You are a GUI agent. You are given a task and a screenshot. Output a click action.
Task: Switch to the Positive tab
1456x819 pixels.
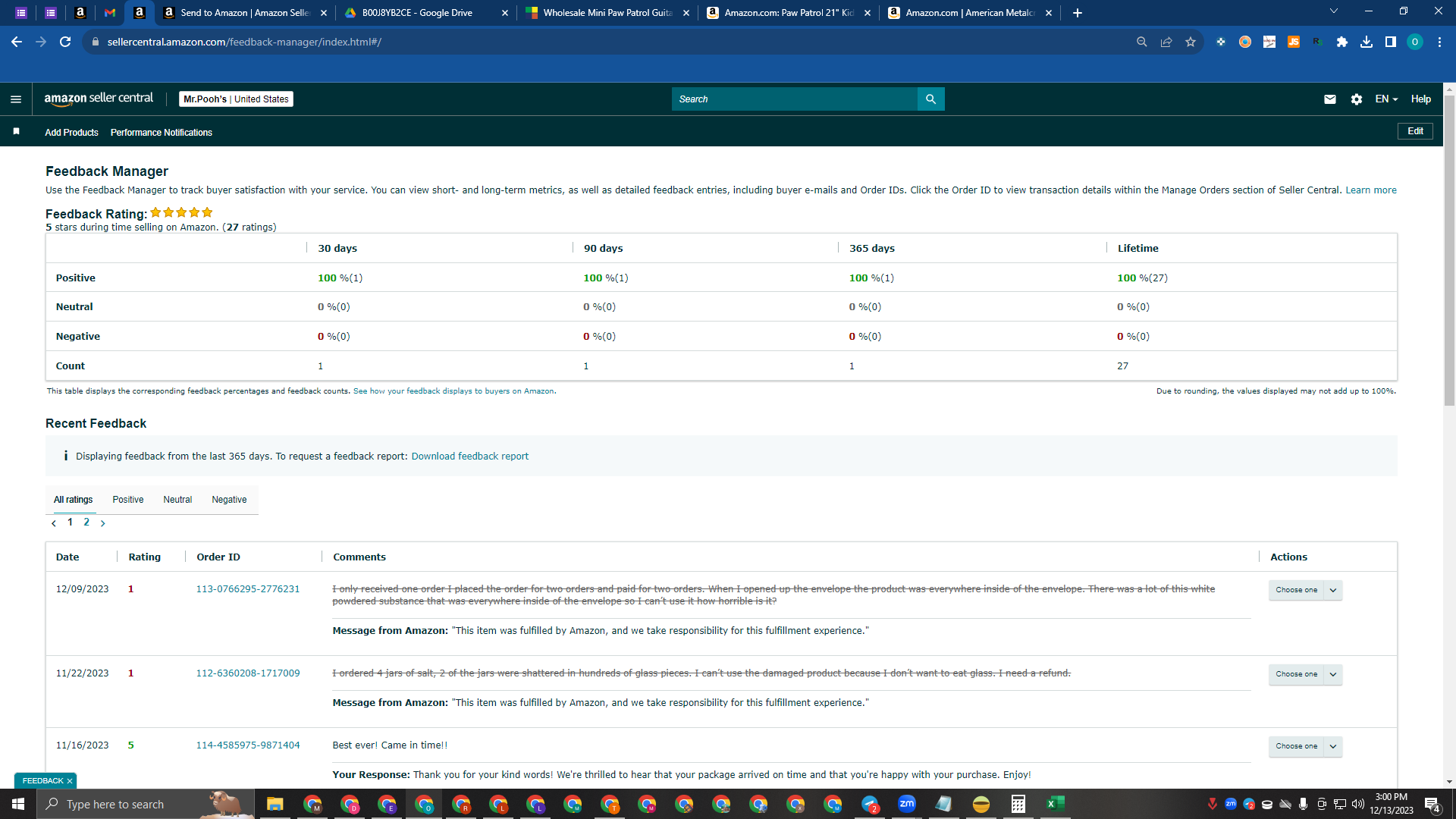pos(128,500)
